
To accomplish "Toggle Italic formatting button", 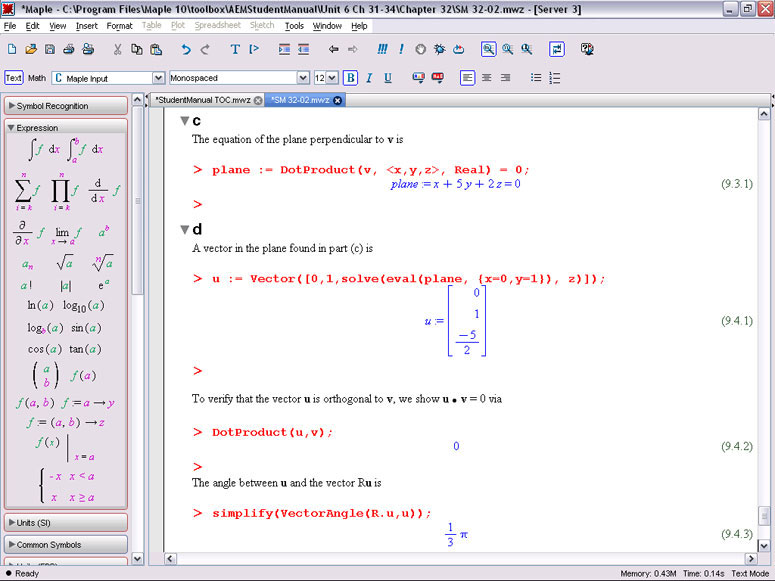I will pyautogui.click(x=368, y=77).
